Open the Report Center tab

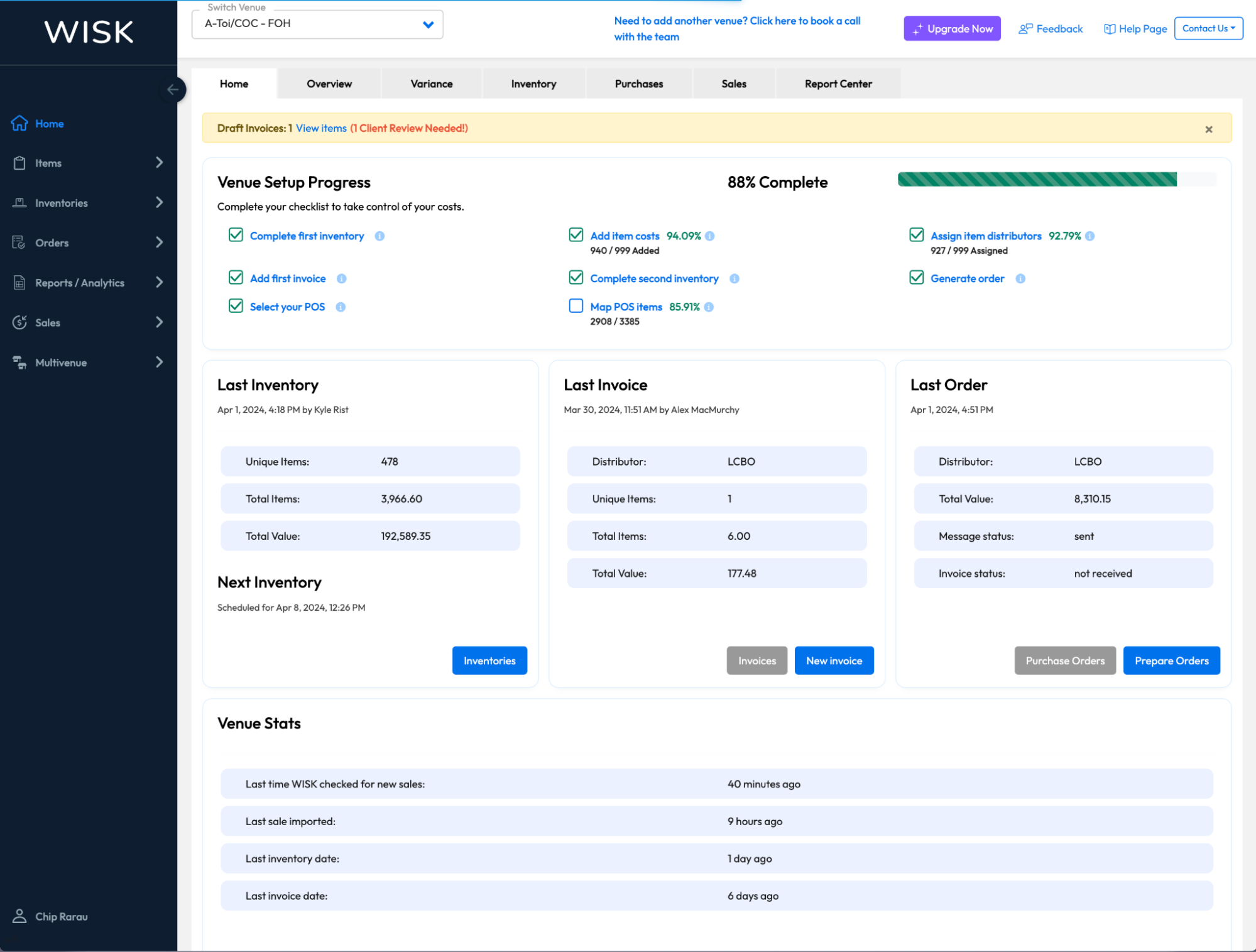(838, 83)
